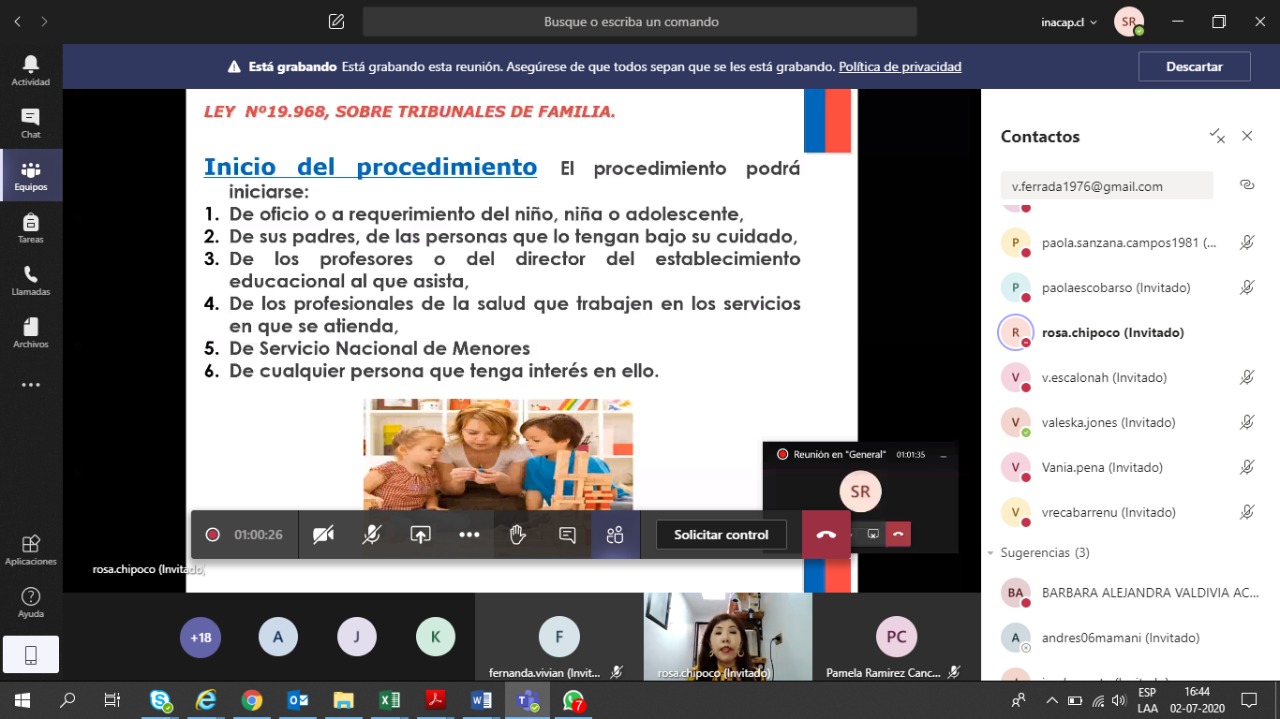Viewport: 1280px width, 719px height.
Task: Hang up the call with red button
Action: (x=826, y=535)
